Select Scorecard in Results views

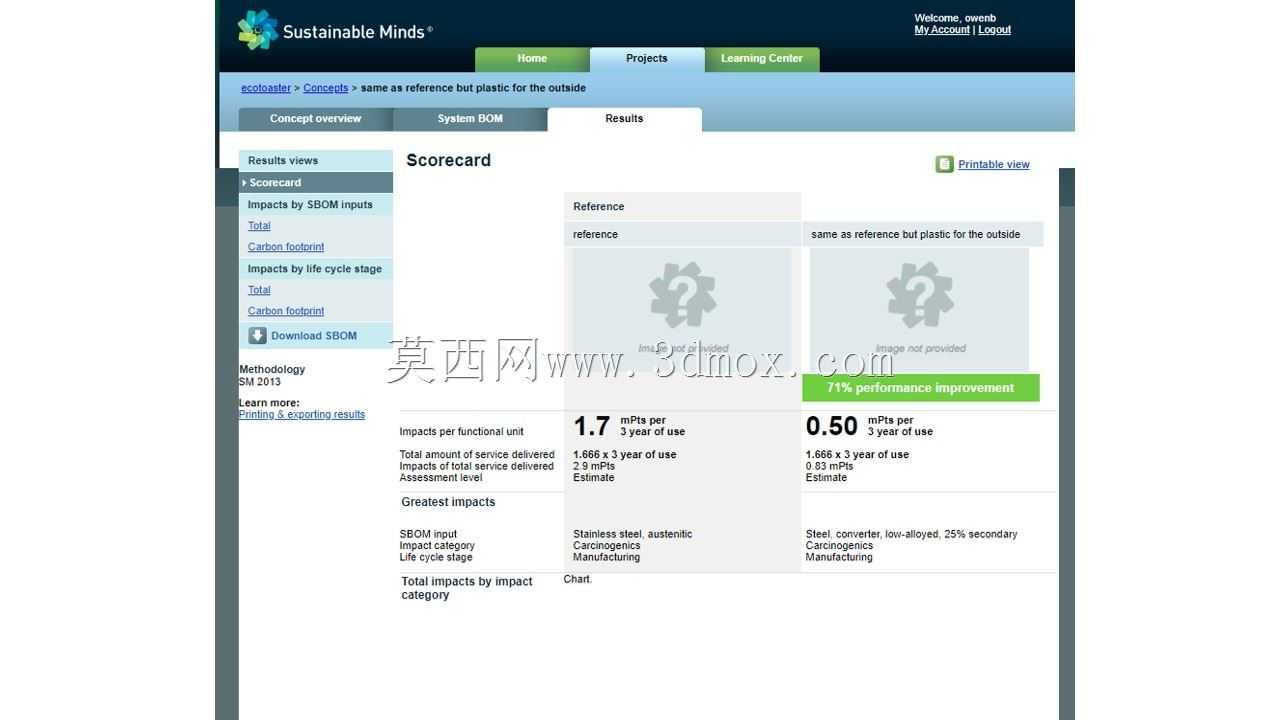point(316,183)
